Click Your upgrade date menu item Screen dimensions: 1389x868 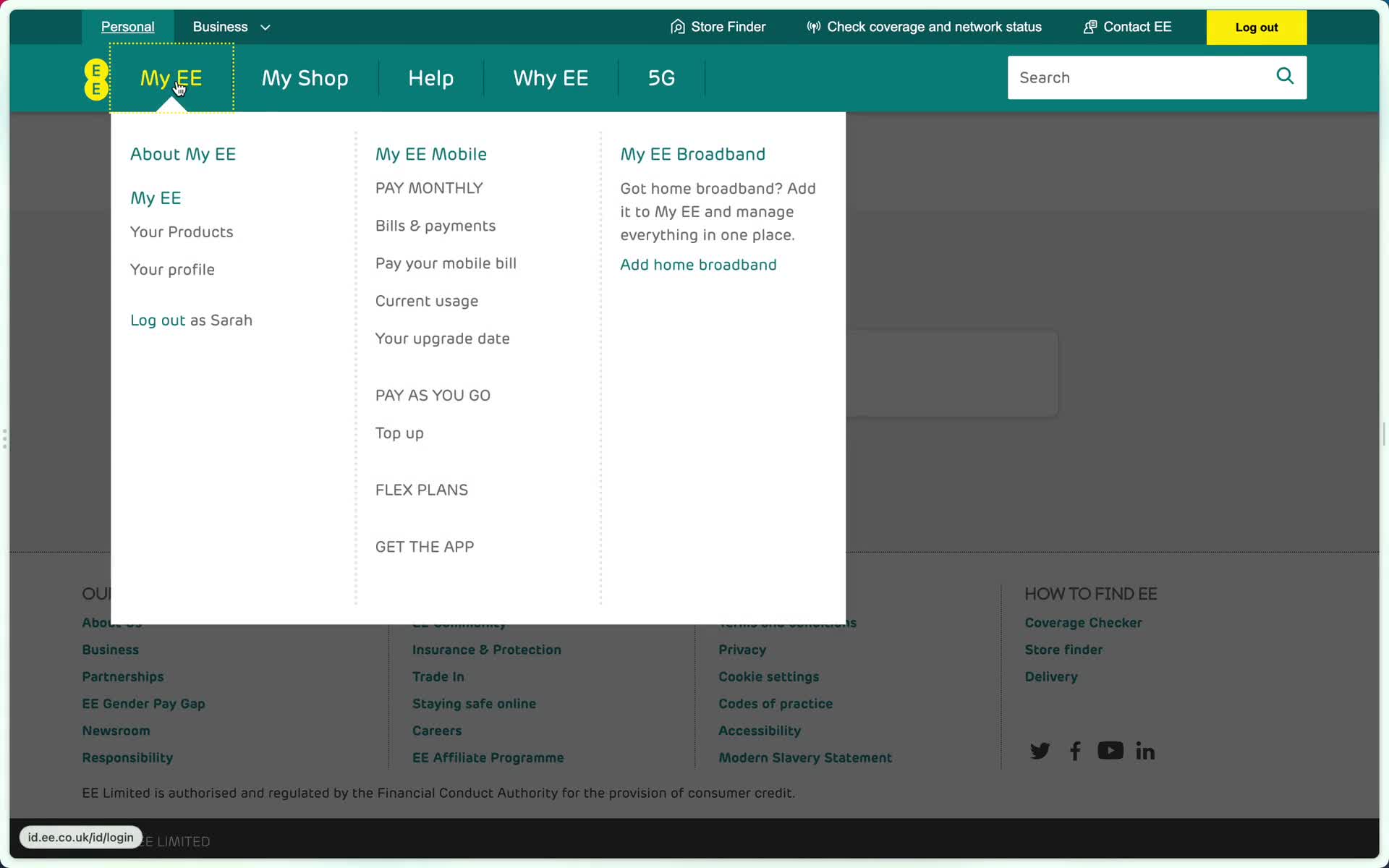(x=443, y=338)
